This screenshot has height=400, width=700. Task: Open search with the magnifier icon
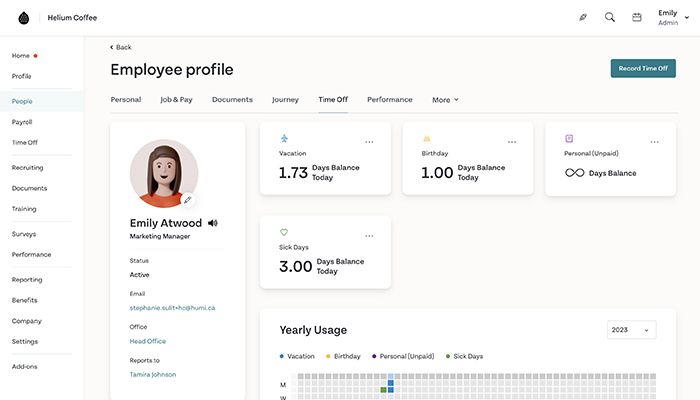tap(610, 17)
